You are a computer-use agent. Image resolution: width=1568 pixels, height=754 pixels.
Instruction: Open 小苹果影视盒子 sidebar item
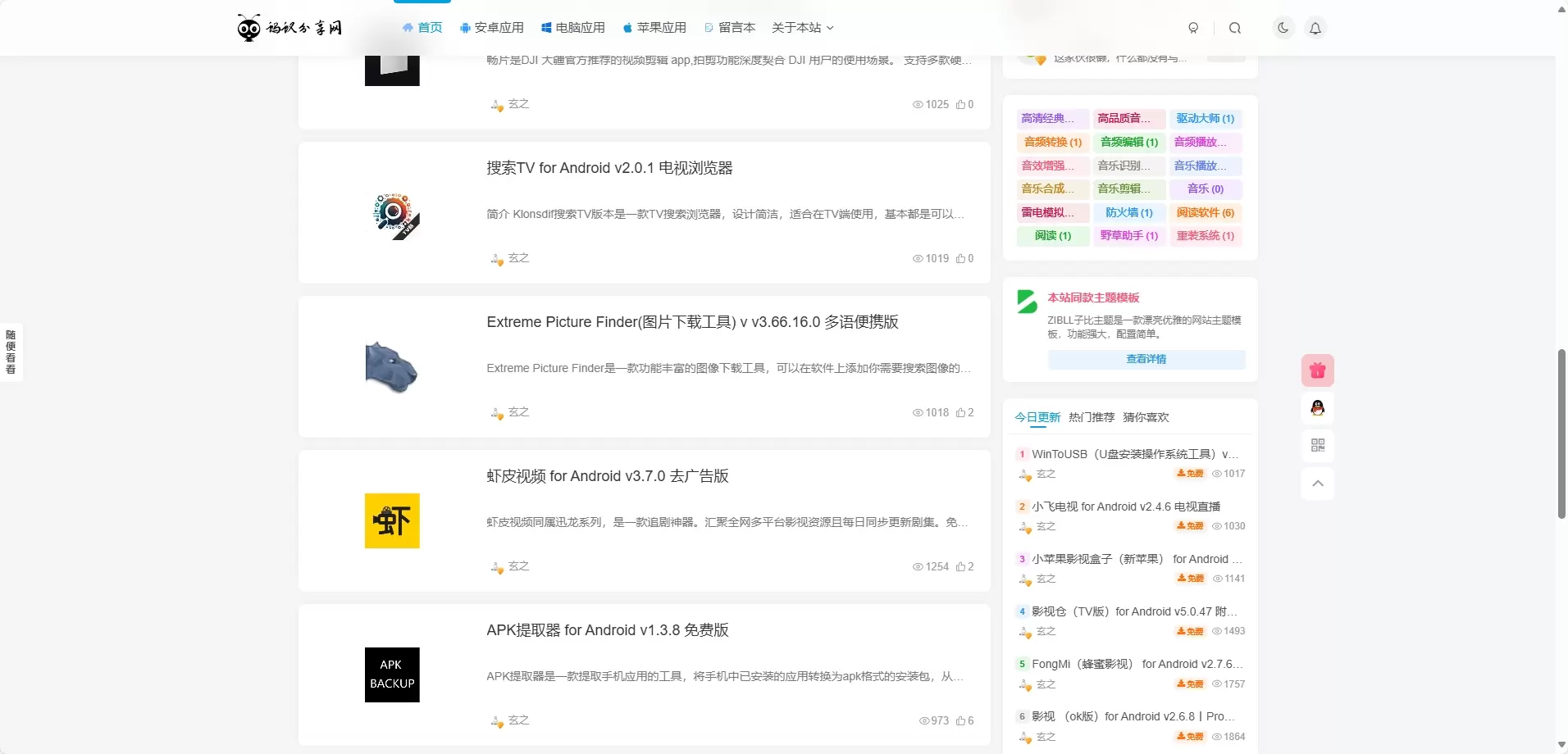[1137, 559]
